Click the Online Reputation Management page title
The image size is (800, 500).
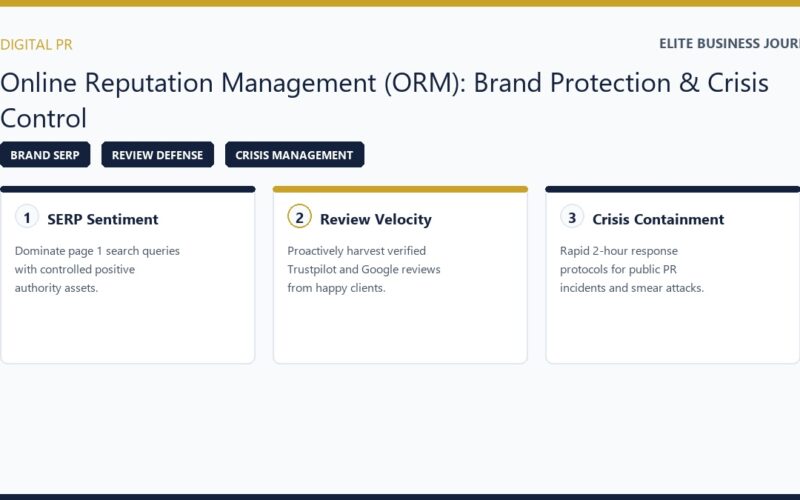point(384,100)
